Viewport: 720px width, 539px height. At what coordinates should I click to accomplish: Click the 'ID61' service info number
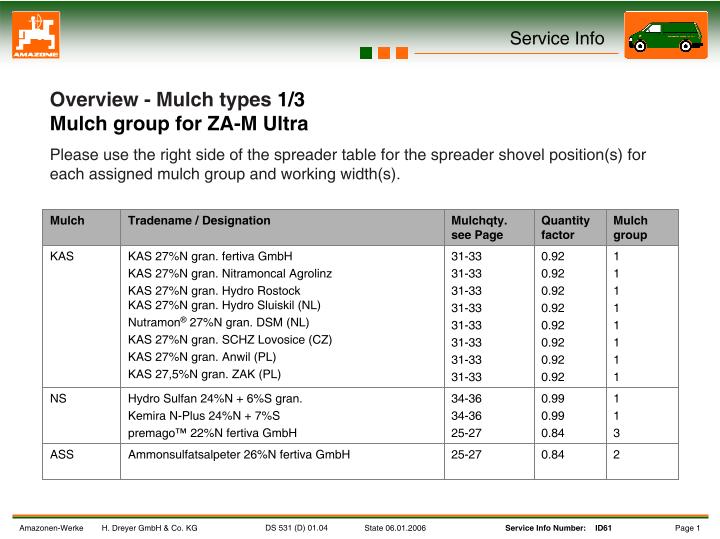(x=603, y=528)
